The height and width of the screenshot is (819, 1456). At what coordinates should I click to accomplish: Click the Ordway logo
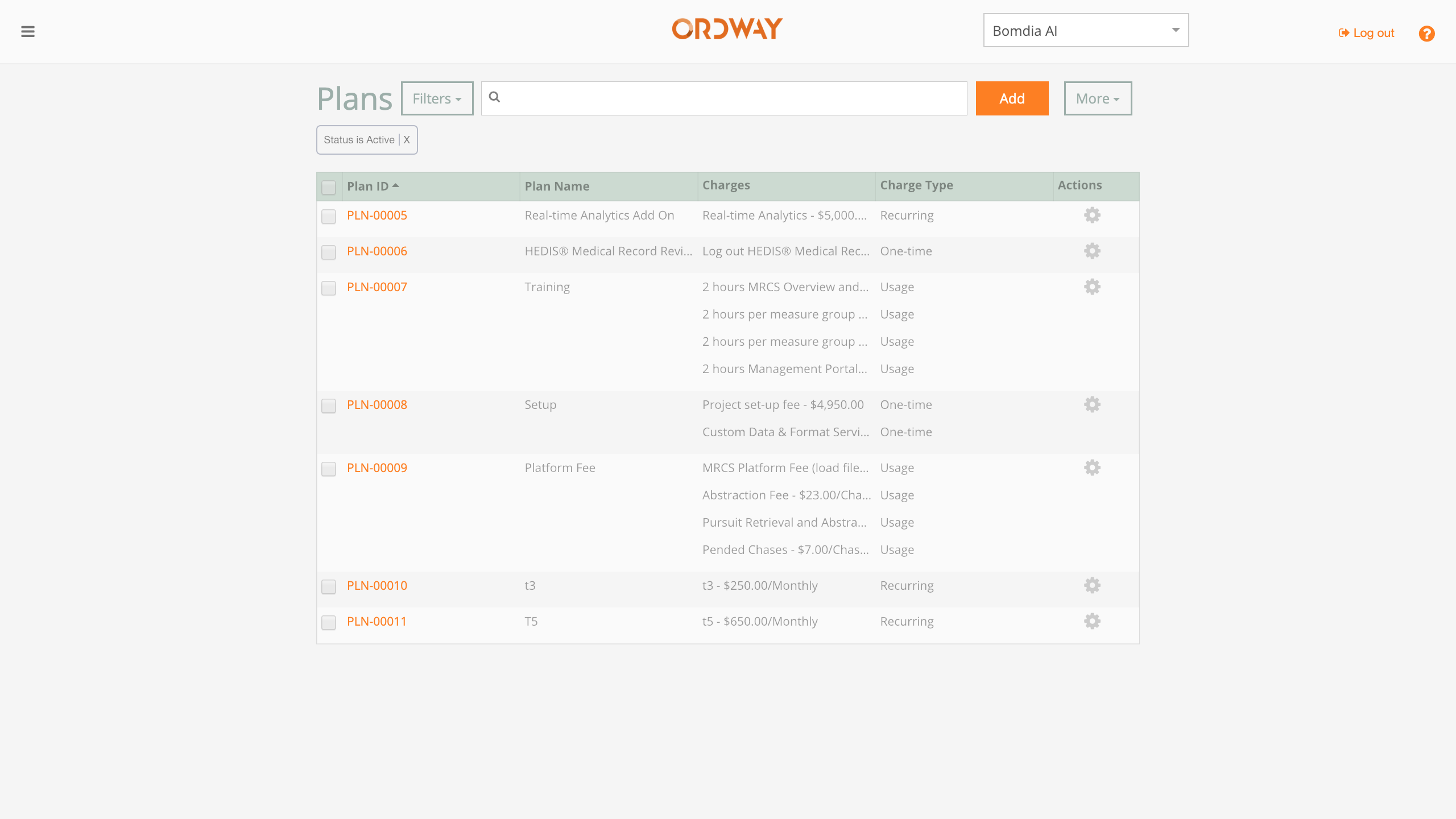tap(727, 29)
